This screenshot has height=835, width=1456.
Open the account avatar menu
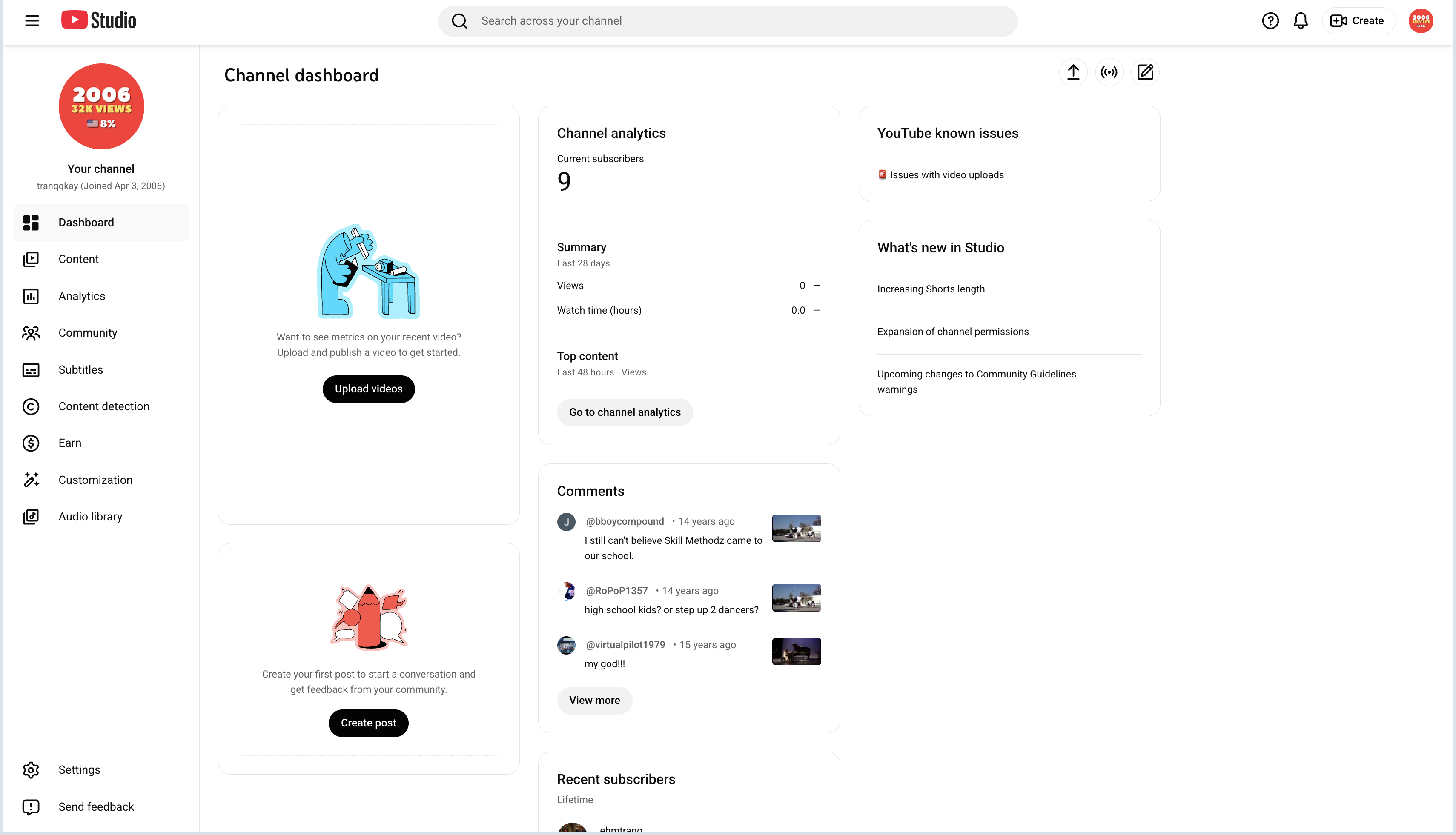1421,21
